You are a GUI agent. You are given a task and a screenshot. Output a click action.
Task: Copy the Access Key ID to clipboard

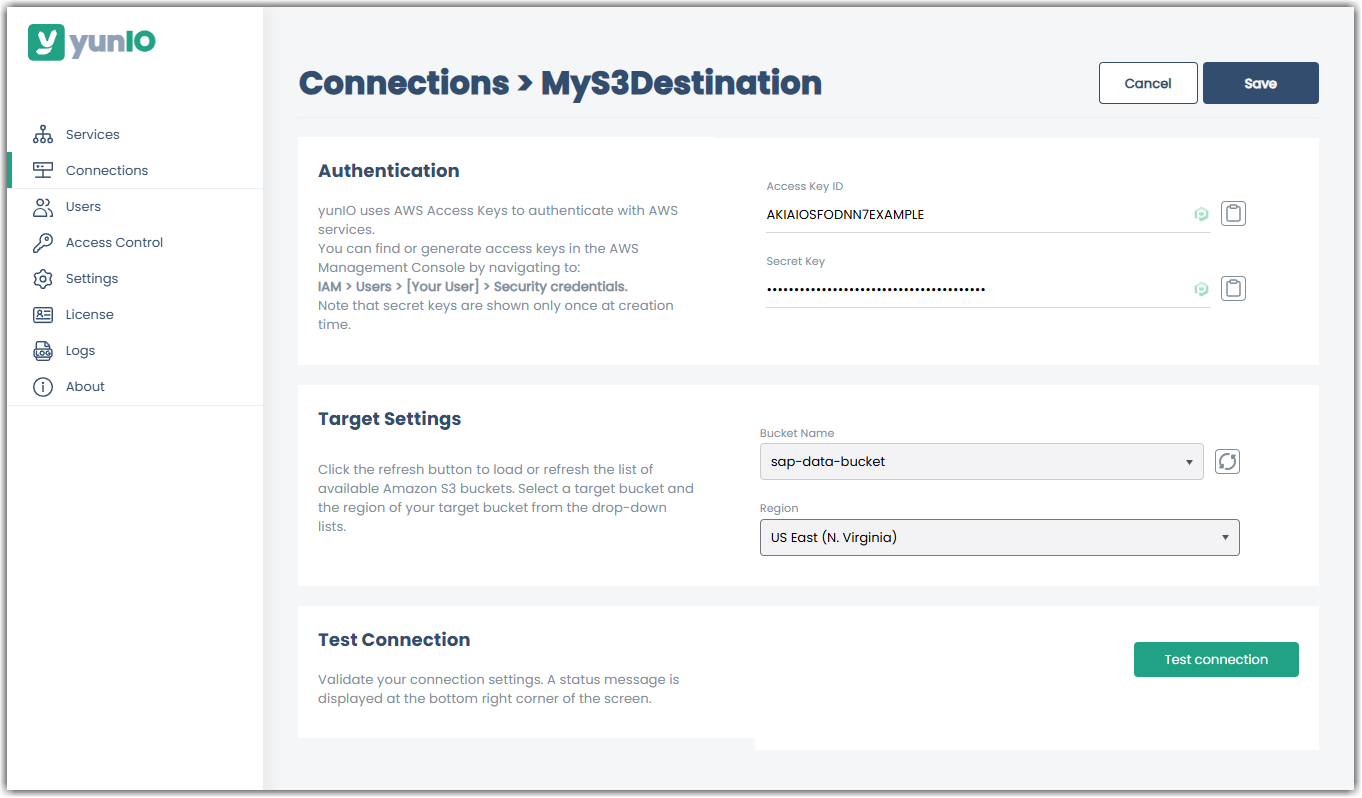(x=1233, y=213)
